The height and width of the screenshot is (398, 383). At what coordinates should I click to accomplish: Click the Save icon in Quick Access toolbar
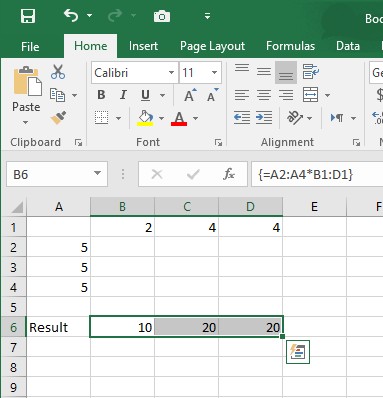pos(28,16)
